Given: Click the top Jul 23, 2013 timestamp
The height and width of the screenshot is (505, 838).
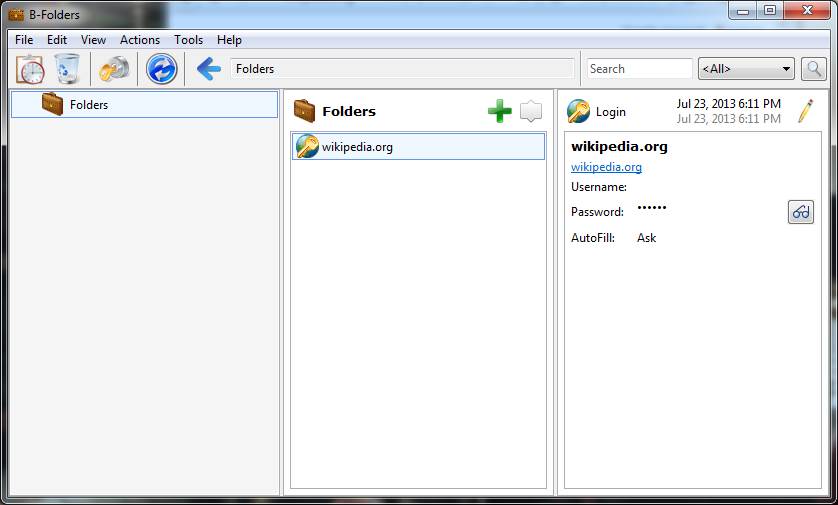Looking at the screenshot, I should [728, 104].
